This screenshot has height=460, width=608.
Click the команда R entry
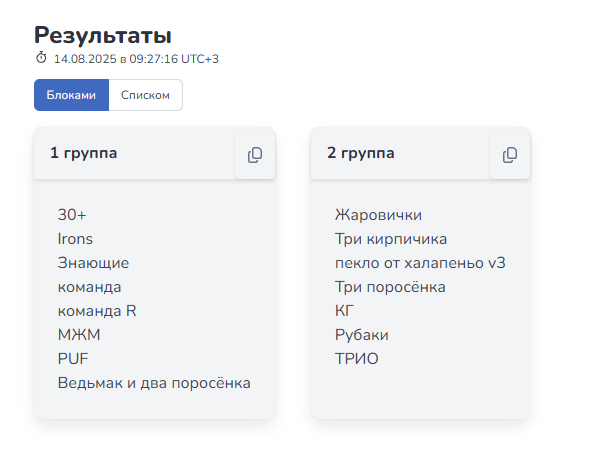97,311
